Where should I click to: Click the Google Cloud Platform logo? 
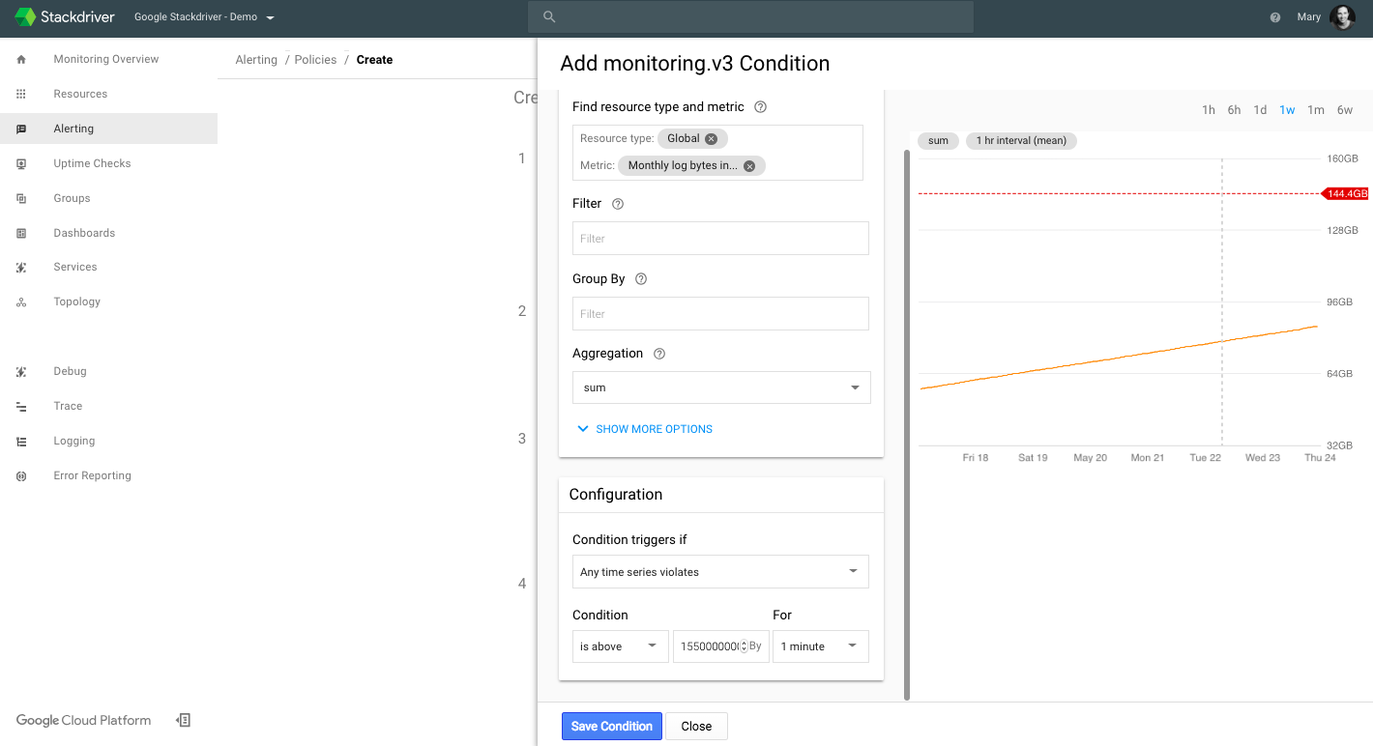point(83,720)
